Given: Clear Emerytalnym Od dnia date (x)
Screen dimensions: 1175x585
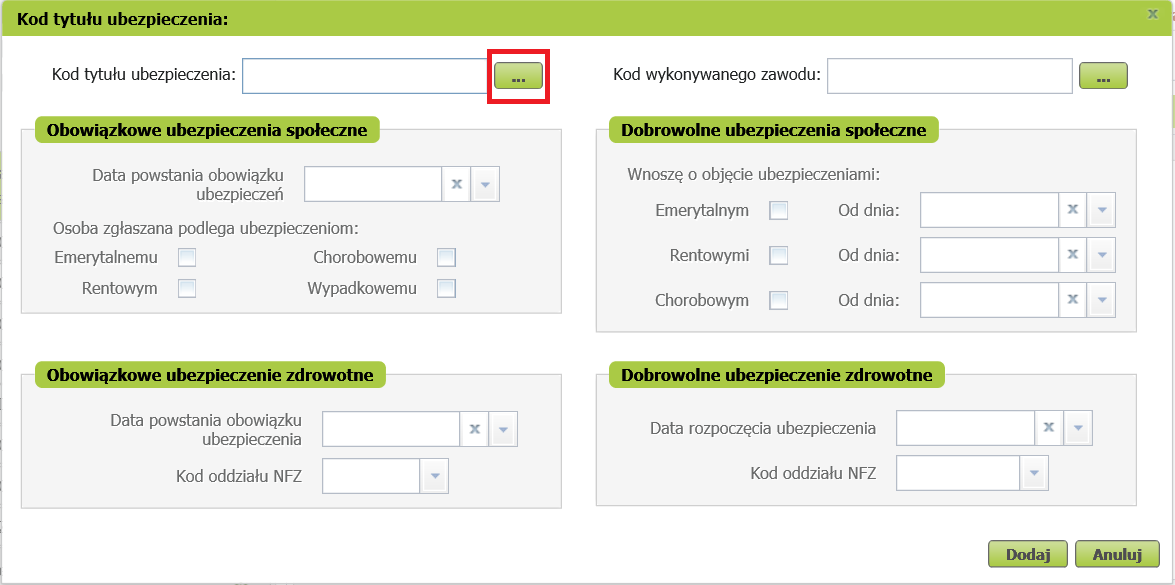Looking at the screenshot, I should click(1072, 210).
